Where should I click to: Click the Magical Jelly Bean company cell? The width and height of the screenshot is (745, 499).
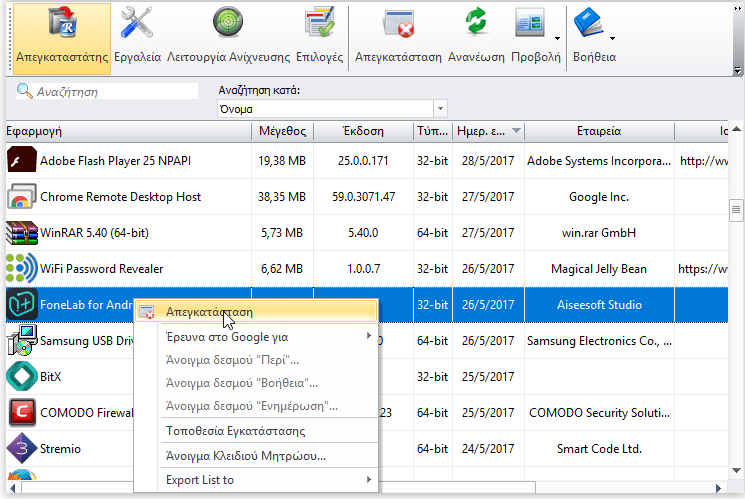click(x=599, y=269)
